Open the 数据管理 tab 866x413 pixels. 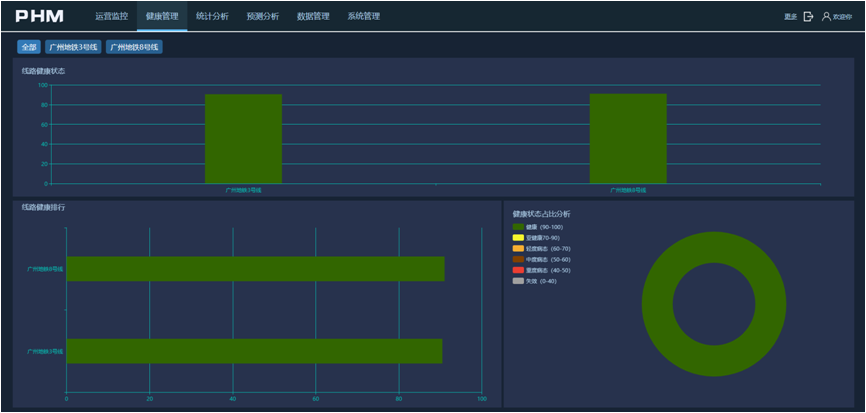pos(313,17)
